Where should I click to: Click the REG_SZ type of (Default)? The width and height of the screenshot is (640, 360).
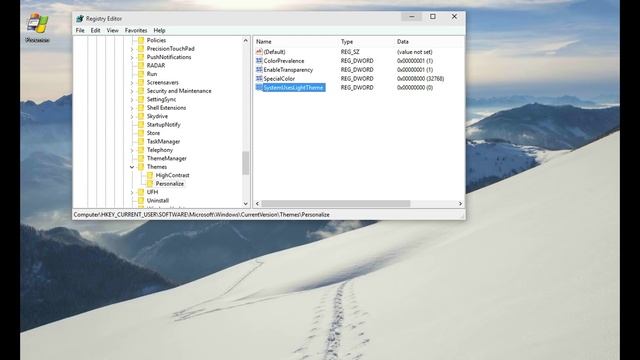click(x=350, y=52)
